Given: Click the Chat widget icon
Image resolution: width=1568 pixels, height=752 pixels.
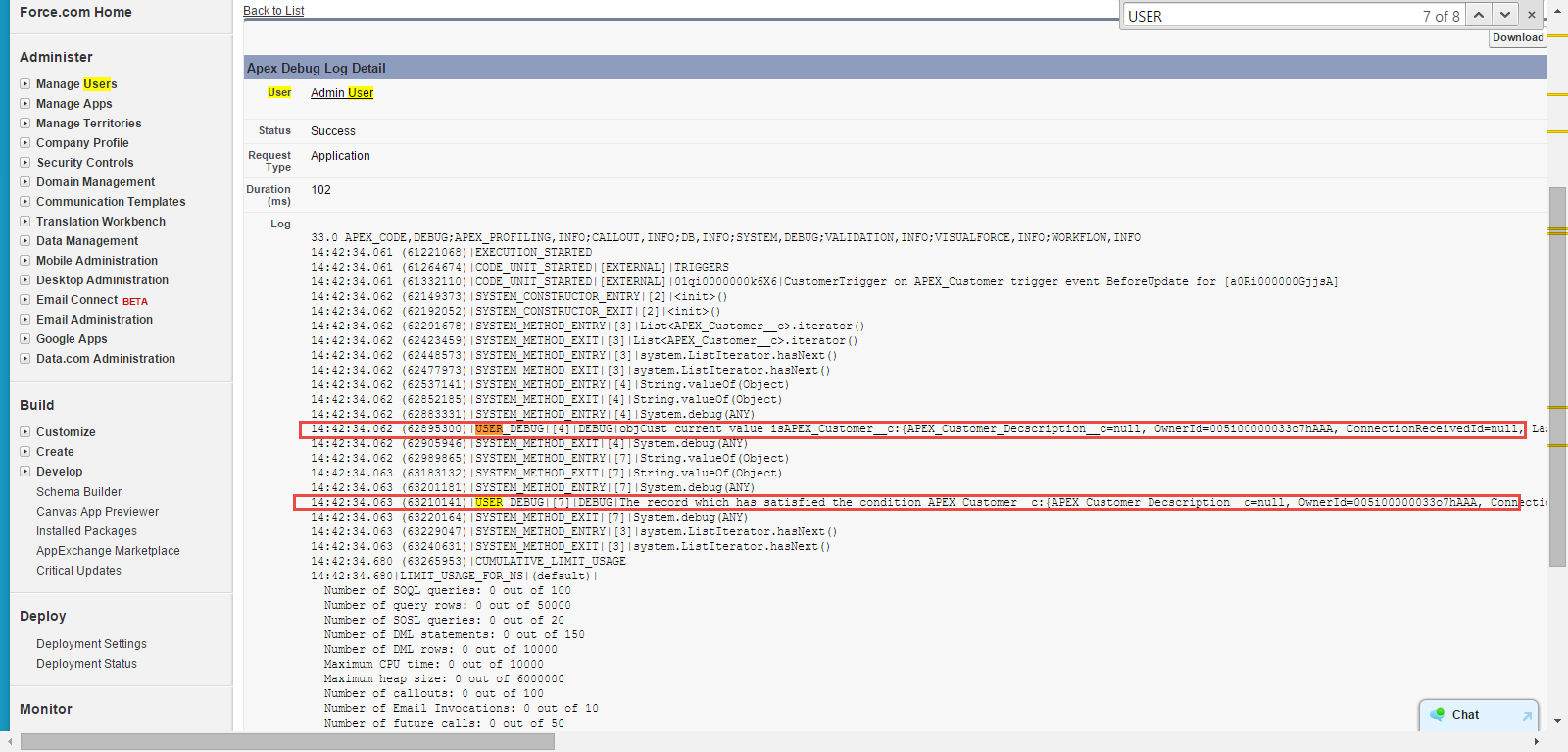Looking at the screenshot, I should pyautogui.click(x=1438, y=715).
